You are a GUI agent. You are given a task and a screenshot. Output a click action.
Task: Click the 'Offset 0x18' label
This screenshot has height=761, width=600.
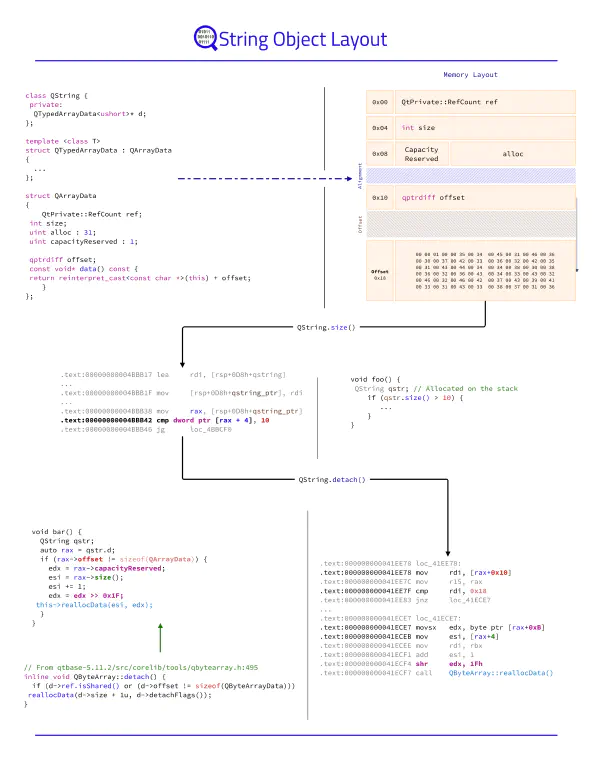pos(380,274)
